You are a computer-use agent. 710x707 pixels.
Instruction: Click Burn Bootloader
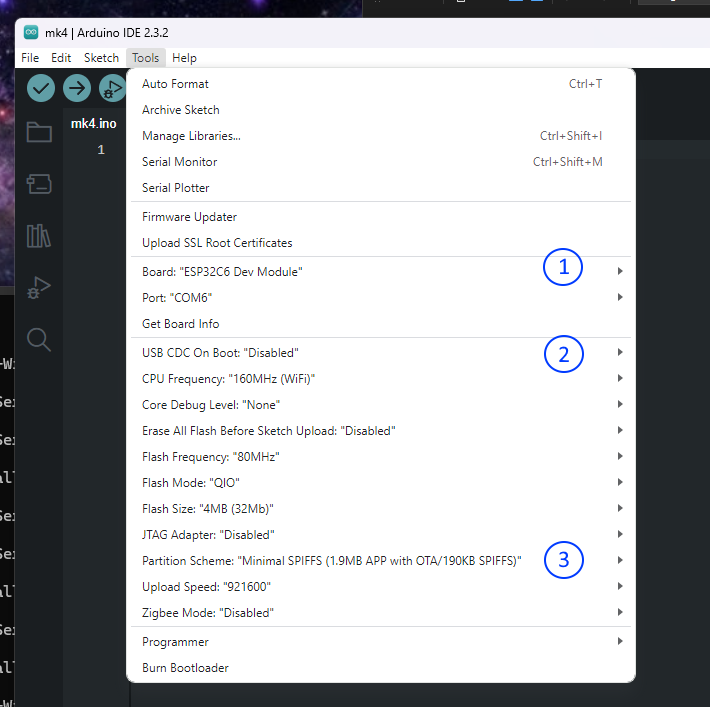click(380, 668)
